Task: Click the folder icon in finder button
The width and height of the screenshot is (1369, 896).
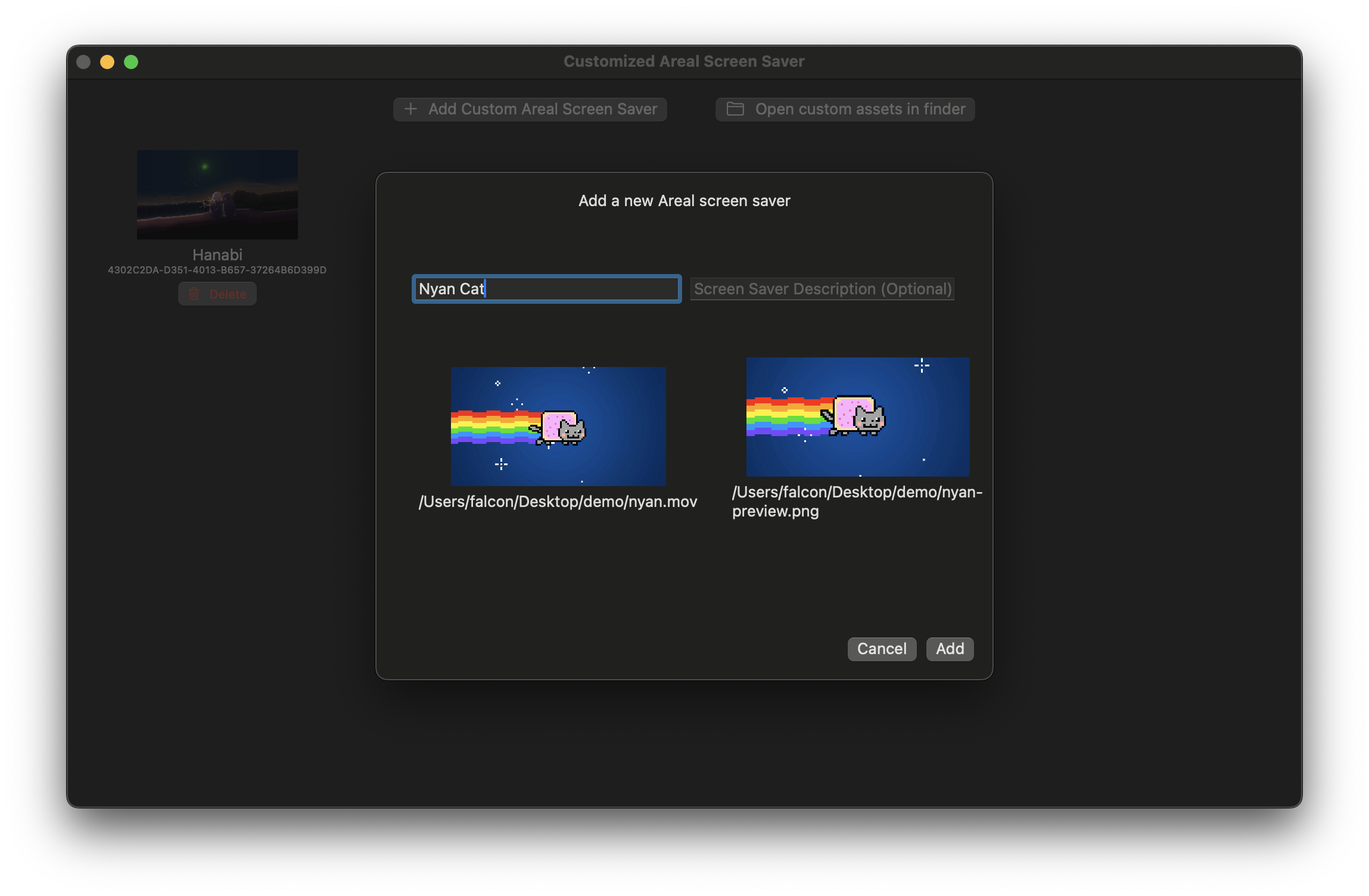Action: pyautogui.click(x=735, y=109)
